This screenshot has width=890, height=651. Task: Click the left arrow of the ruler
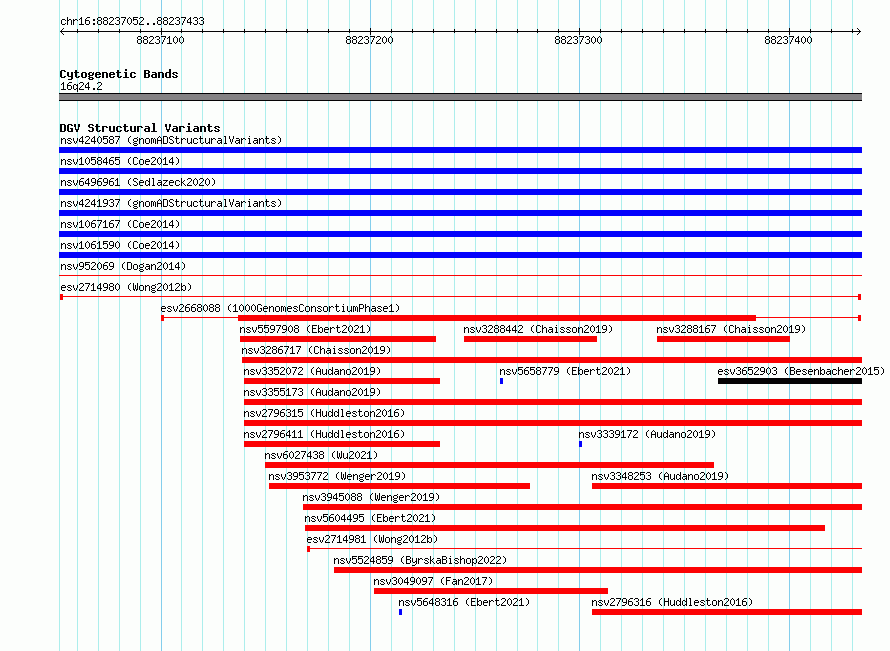tap(62, 32)
